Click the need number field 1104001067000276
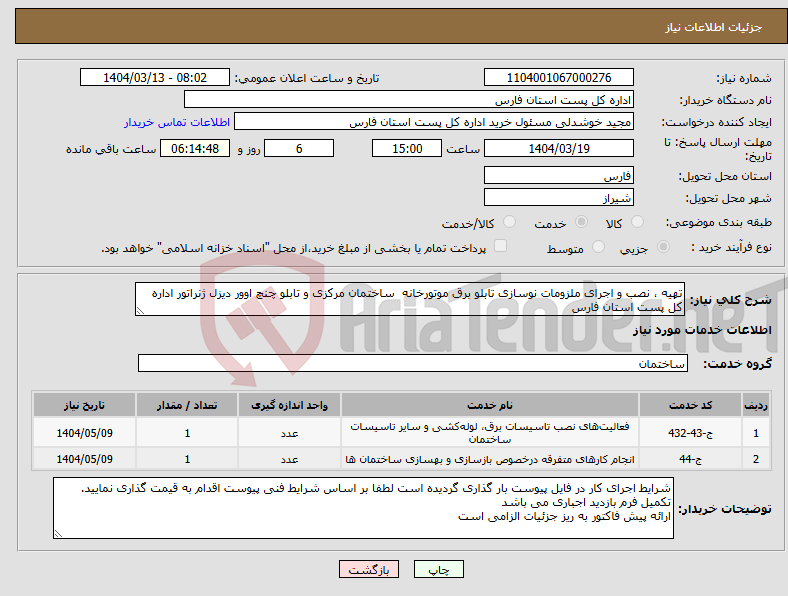Screen dimensions: 788x596 558,77
